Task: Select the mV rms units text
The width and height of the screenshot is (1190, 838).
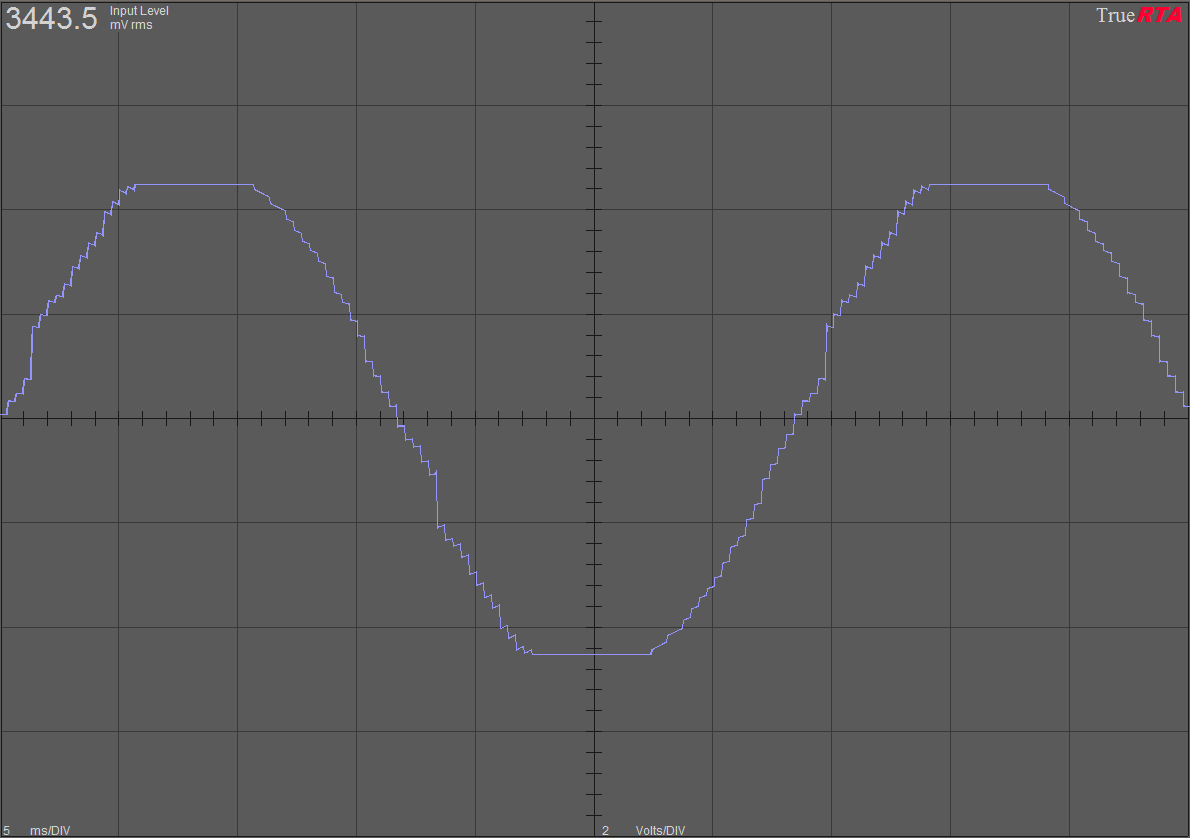Action: click(x=131, y=25)
